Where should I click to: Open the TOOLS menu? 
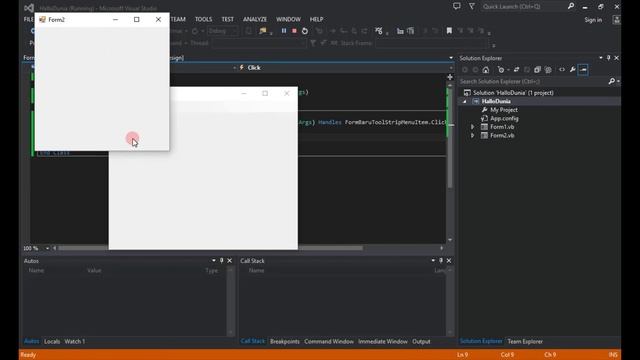tap(203, 19)
